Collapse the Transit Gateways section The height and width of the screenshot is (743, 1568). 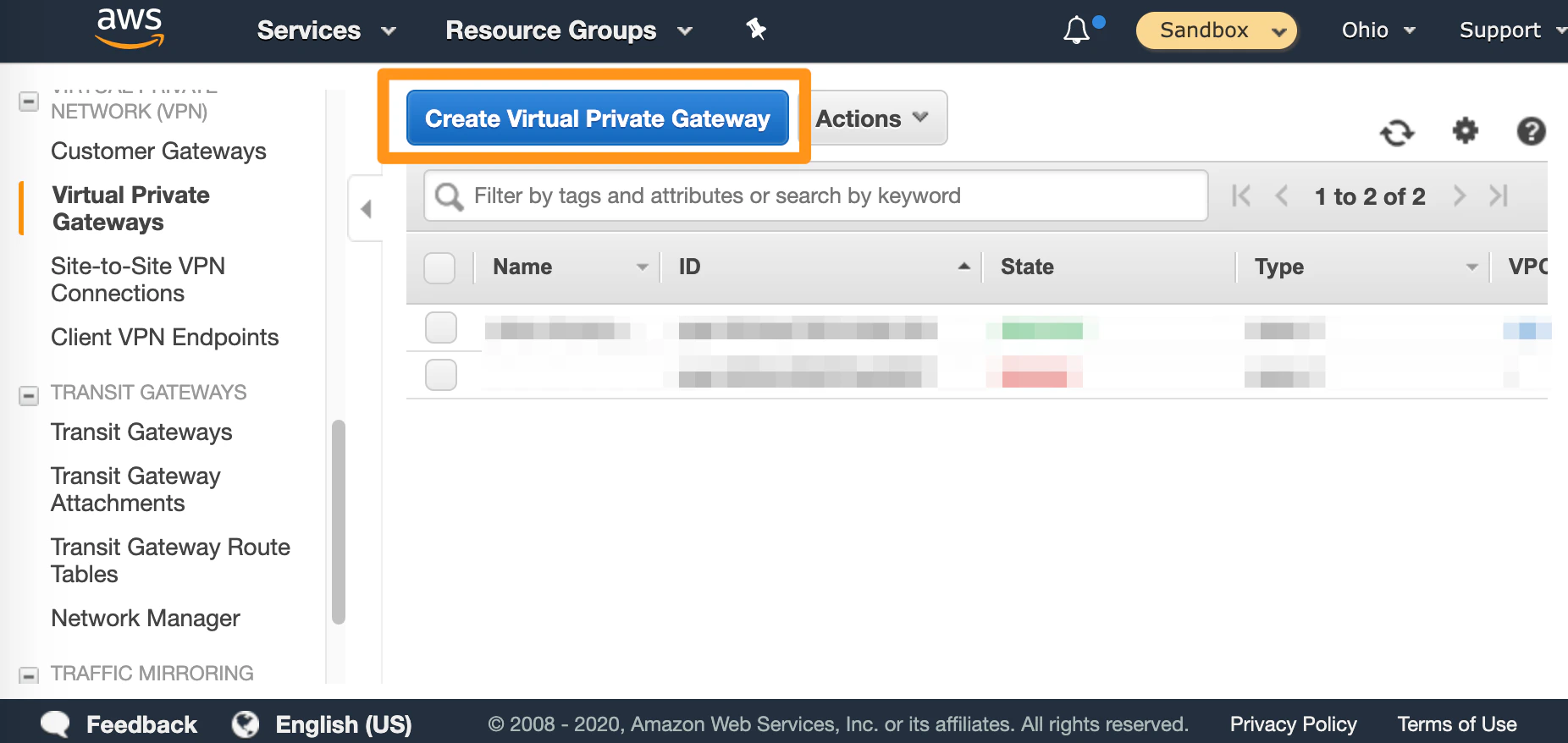(29, 395)
